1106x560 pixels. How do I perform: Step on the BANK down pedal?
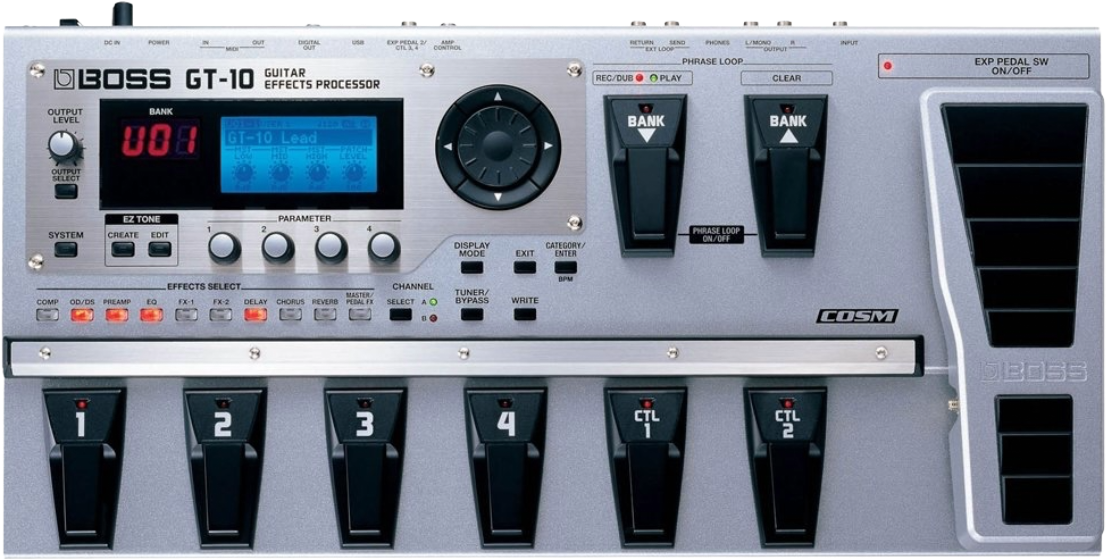(647, 175)
